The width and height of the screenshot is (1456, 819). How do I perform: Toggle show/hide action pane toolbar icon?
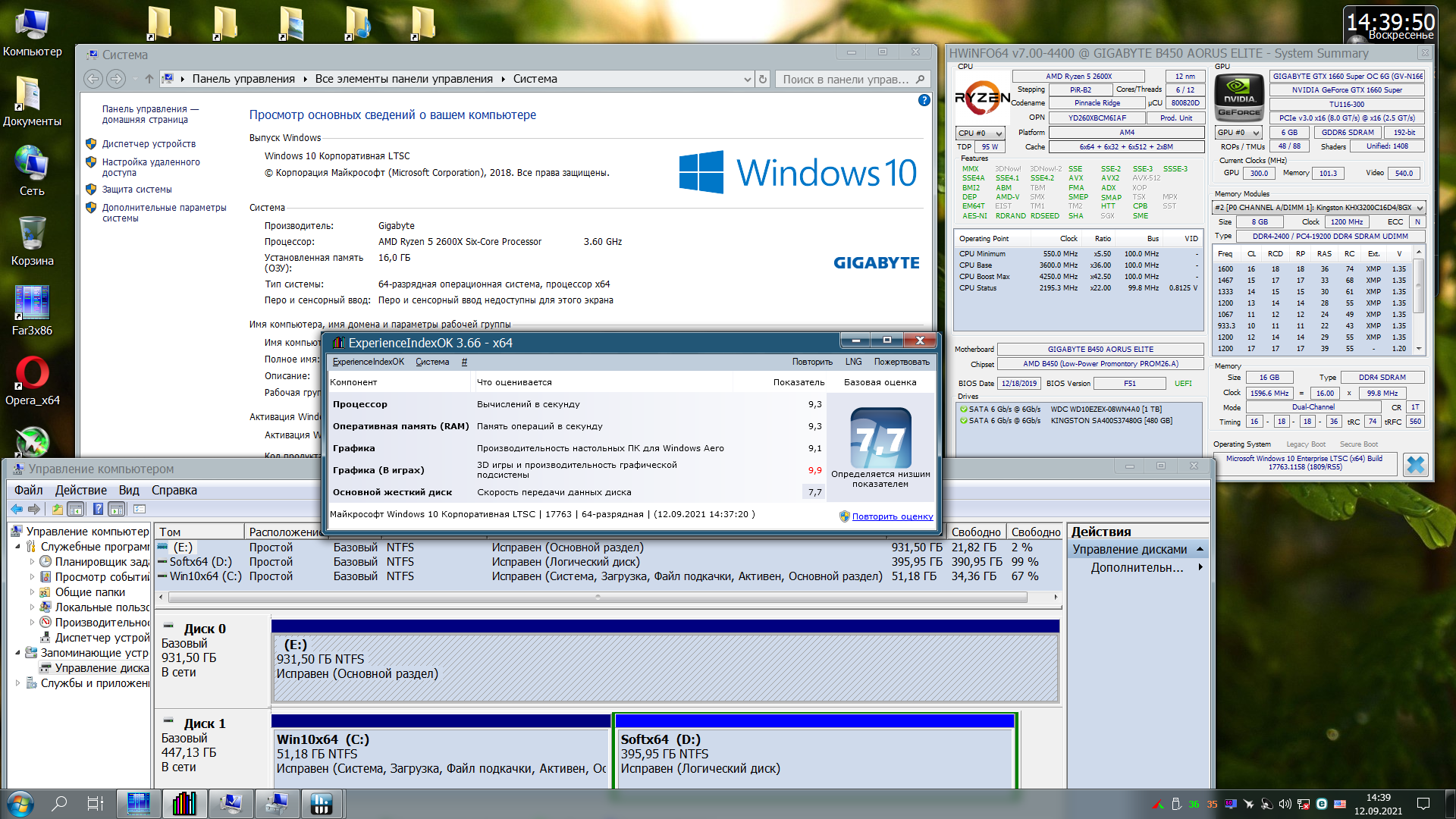(116, 509)
